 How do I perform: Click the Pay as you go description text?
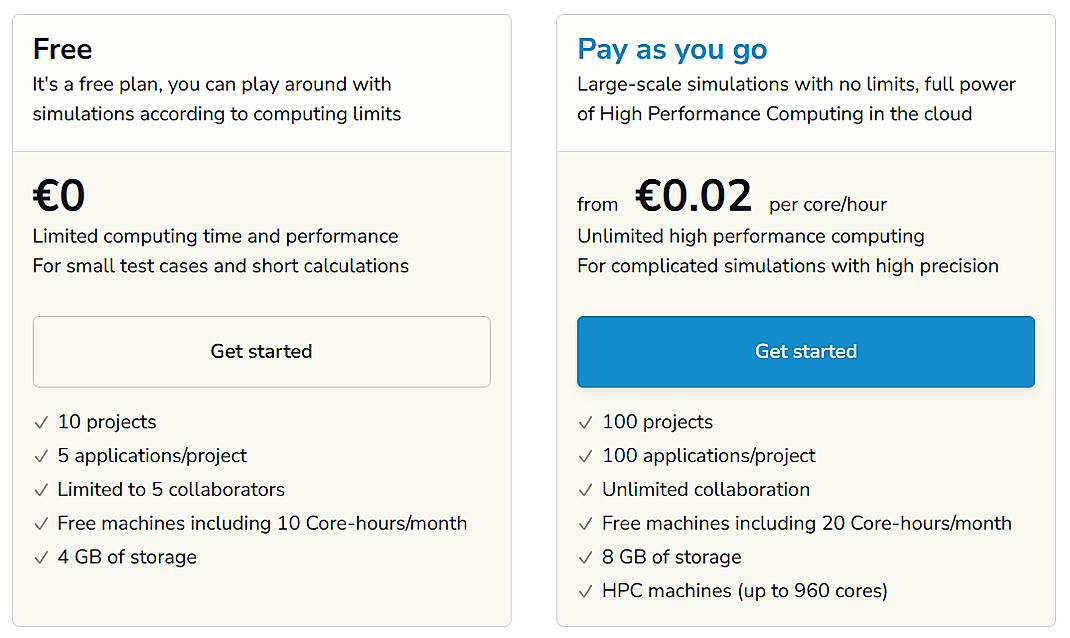point(796,99)
